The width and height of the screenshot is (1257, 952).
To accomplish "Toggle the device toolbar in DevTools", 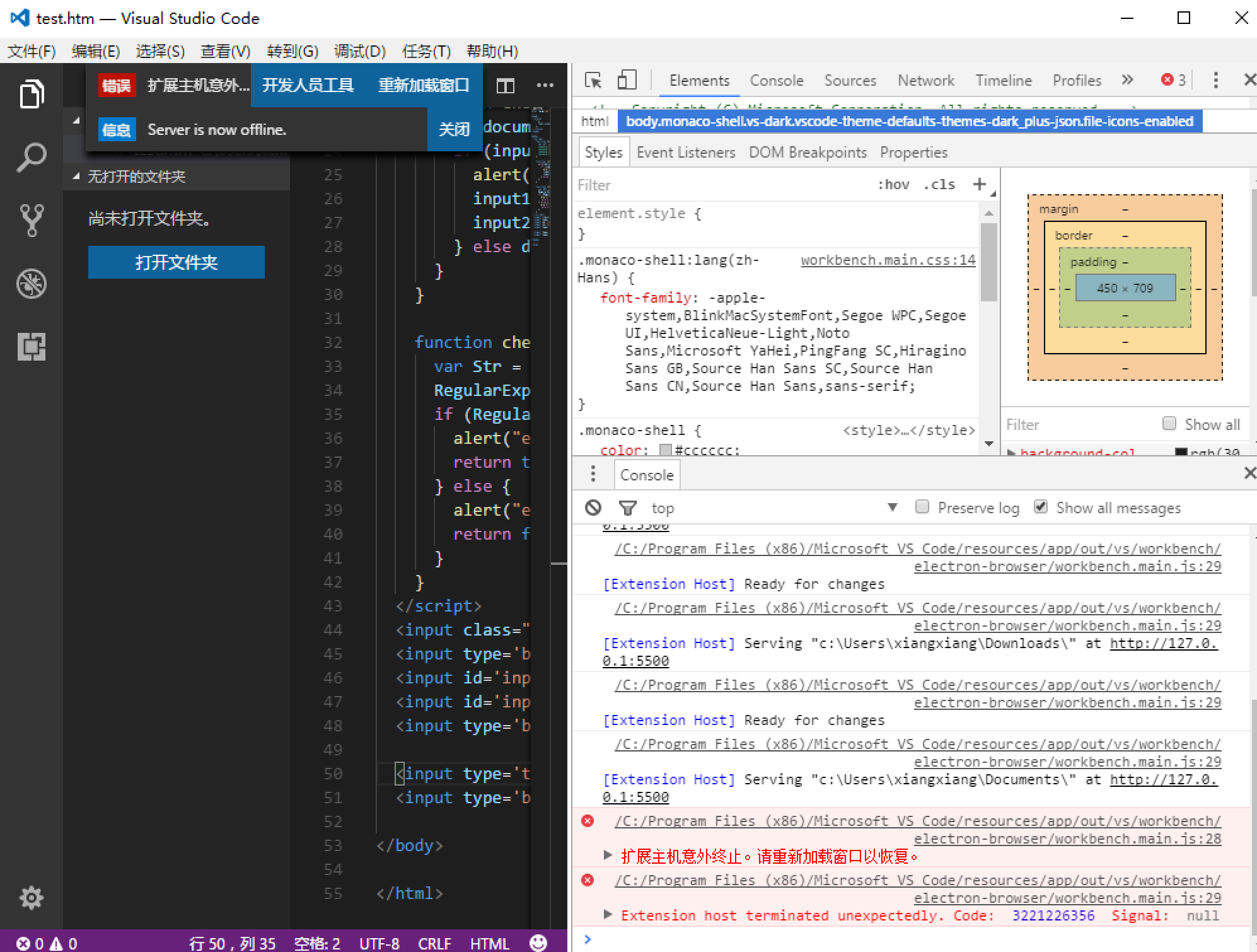I will (626, 80).
